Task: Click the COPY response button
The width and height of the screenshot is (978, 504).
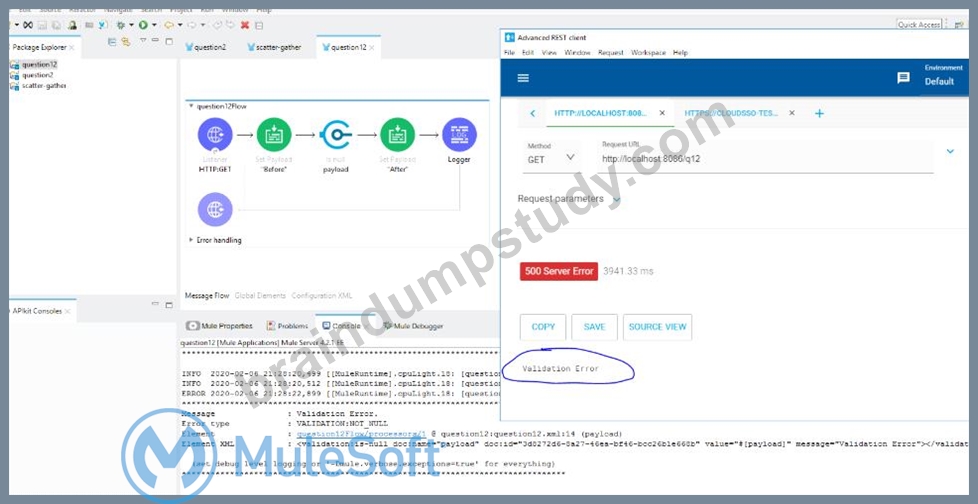Action: (543, 327)
